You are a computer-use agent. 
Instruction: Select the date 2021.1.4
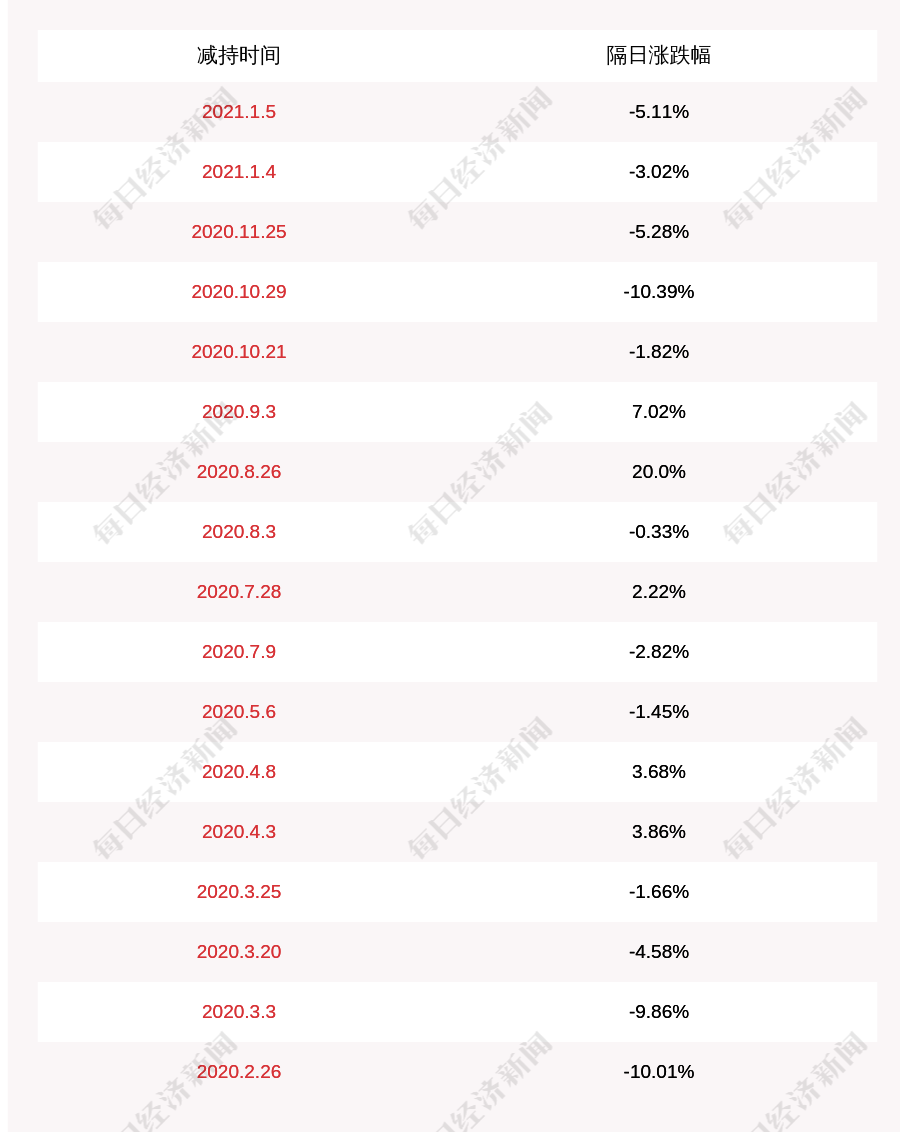coord(239,172)
